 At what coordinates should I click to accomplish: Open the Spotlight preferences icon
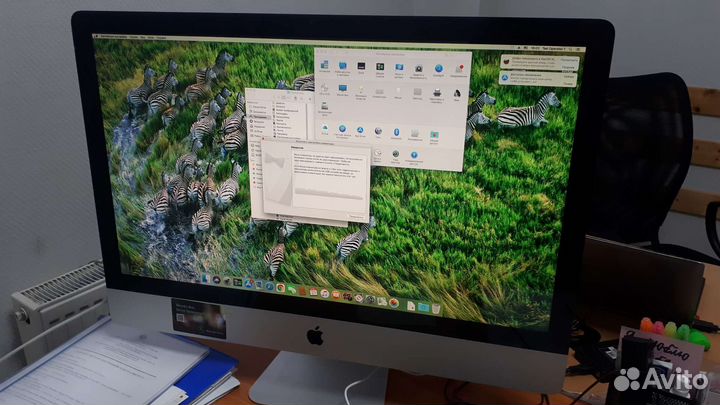(x=439, y=68)
